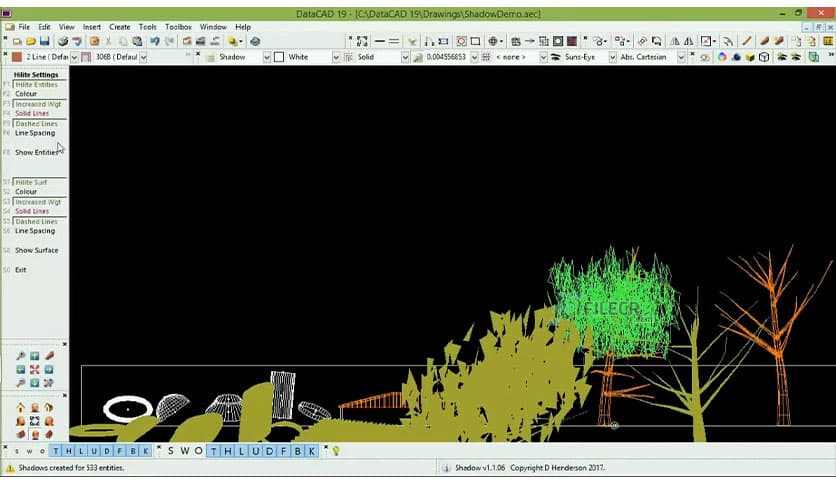Toggle Dashed Lines for Hilite Surf
This screenshot has width=836, height=484.
[36, 222]
